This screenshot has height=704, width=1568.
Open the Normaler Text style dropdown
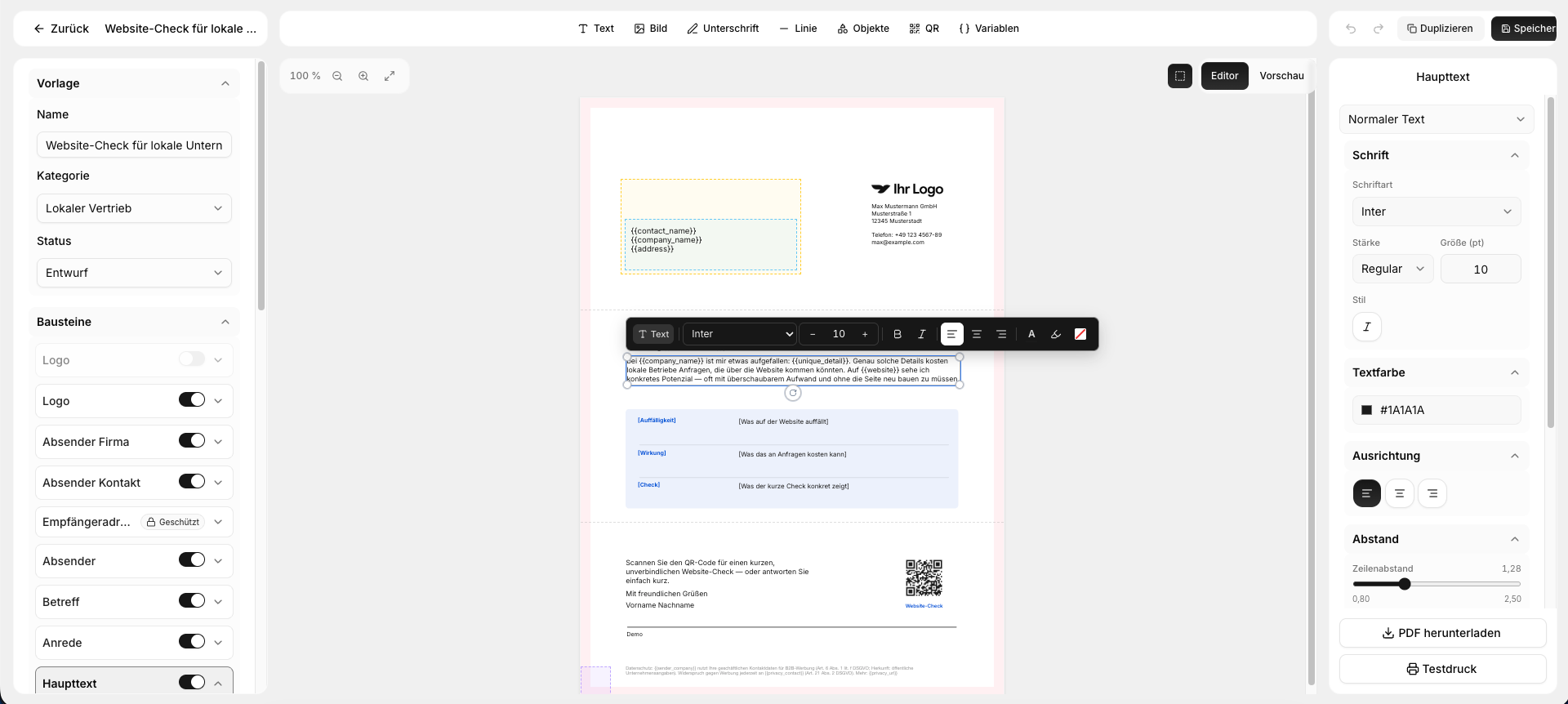pos(1437,119)
